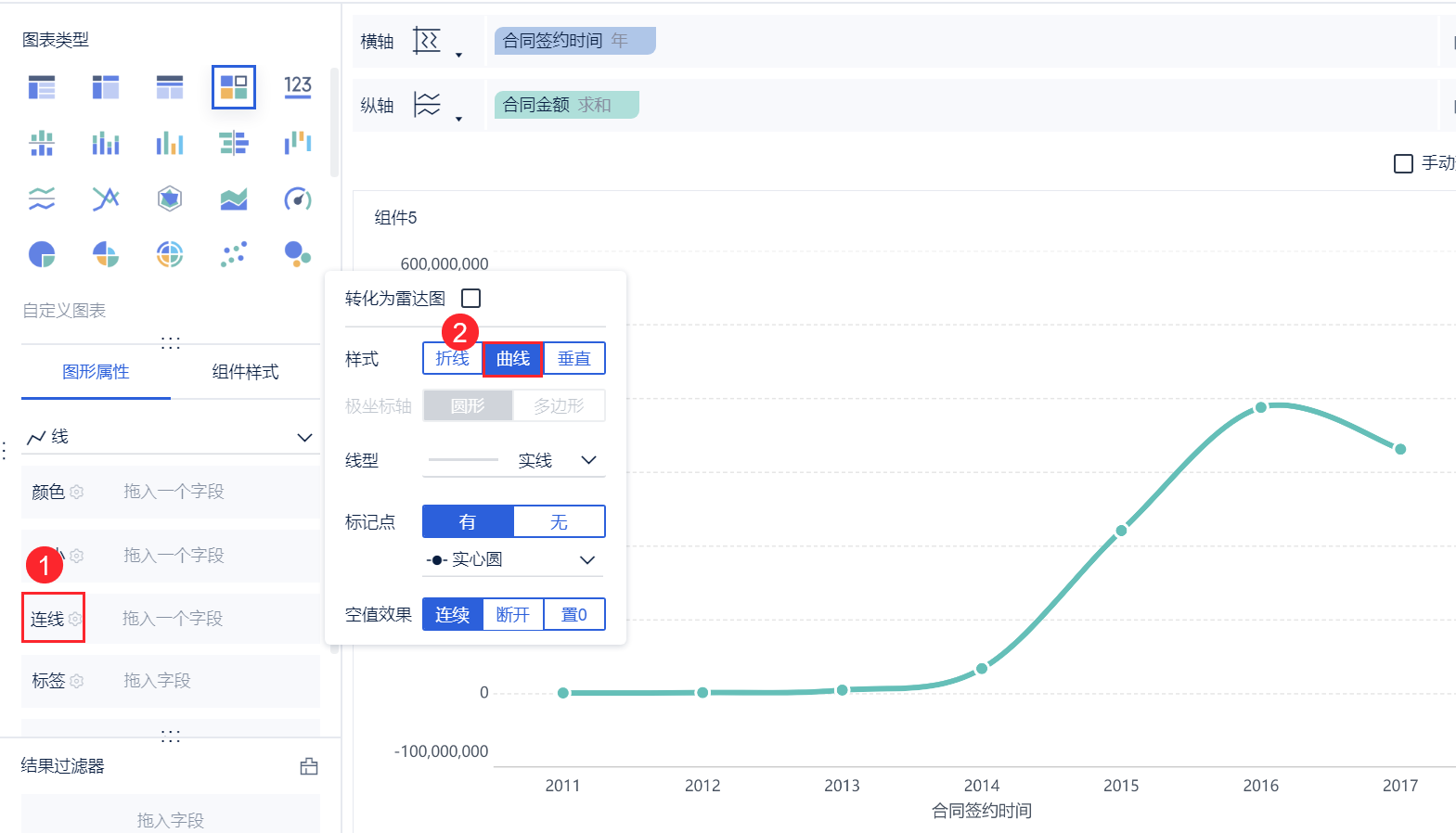Click the 结果过滤器 toolbox icon
1456x833 pixels.
309,766
